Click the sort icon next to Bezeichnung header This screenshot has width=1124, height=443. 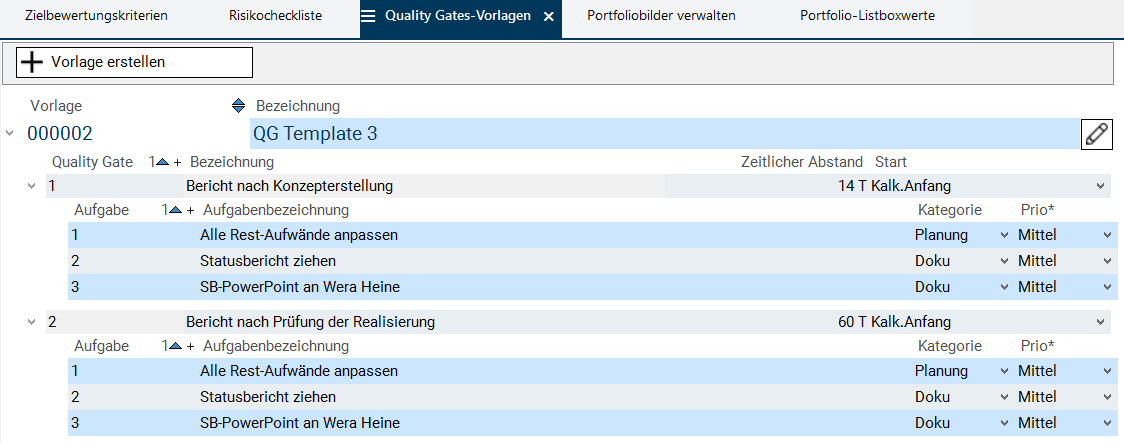click(238, 106)
